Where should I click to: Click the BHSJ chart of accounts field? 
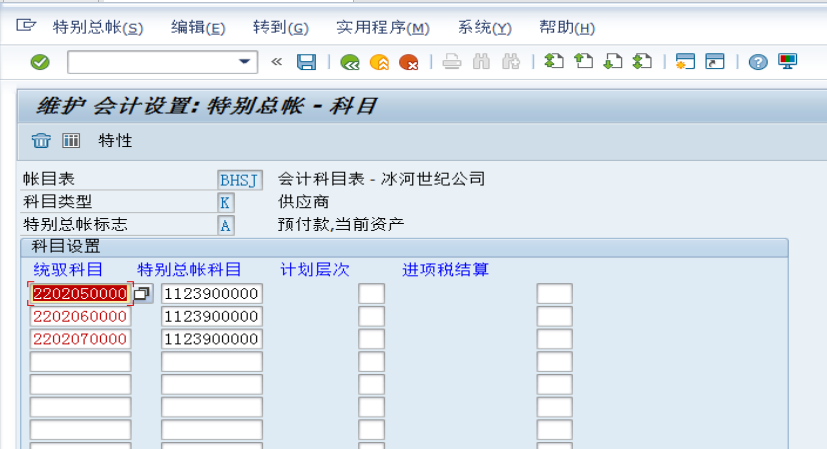tap(239, 180)
